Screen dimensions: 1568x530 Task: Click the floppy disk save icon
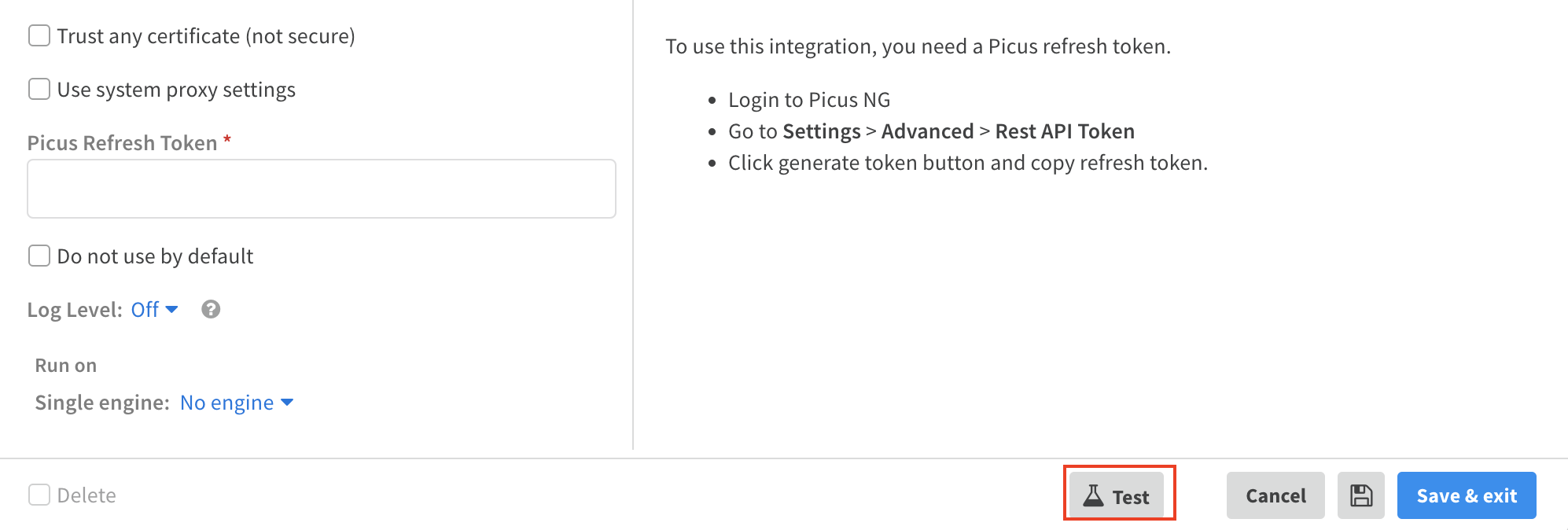1361,495
